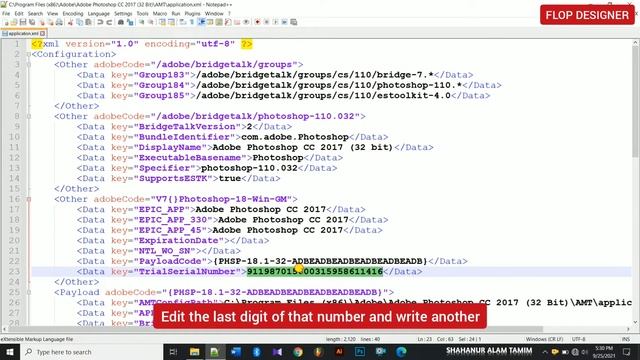Click the line number 23 margin
640x360 pixels.
[x=14, y=271]
